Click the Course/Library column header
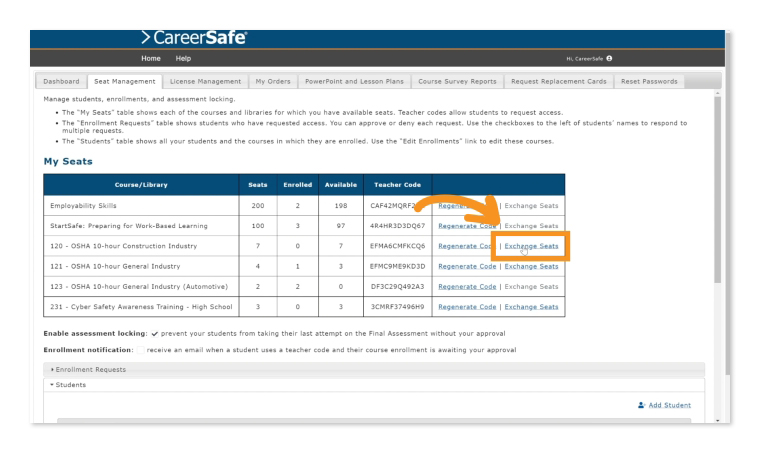This screenshot has width=760, height=453. click(x=141, y=185)
